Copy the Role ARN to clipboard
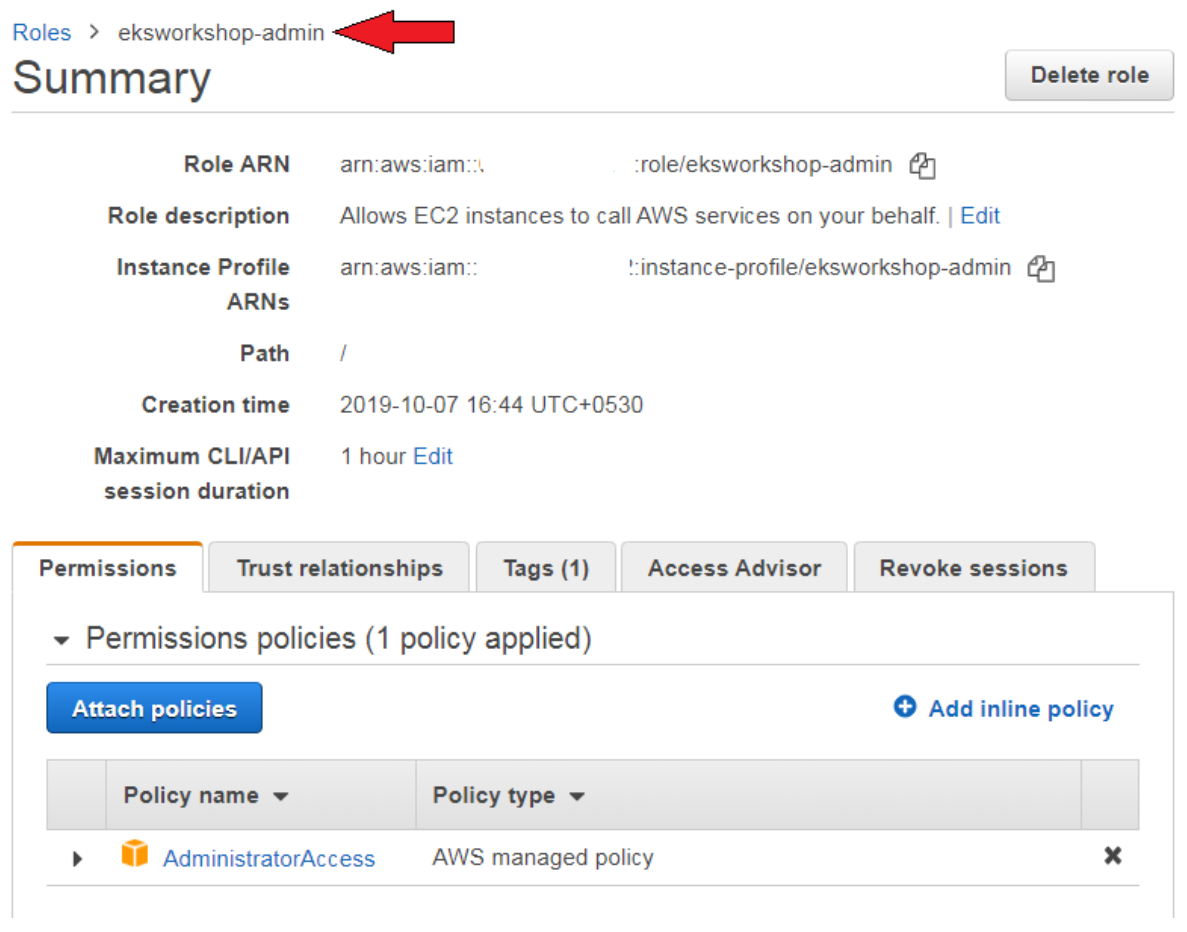This screenshot has height=932, width=1187. (x=922, y=165)
